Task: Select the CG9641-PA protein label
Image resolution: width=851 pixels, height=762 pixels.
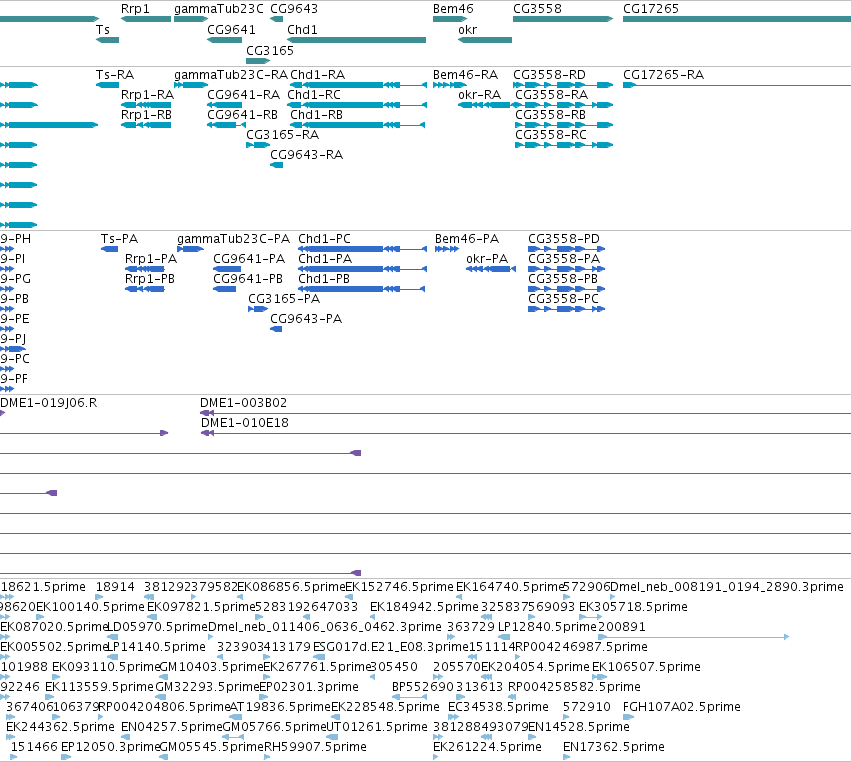Action: point(249,259)
